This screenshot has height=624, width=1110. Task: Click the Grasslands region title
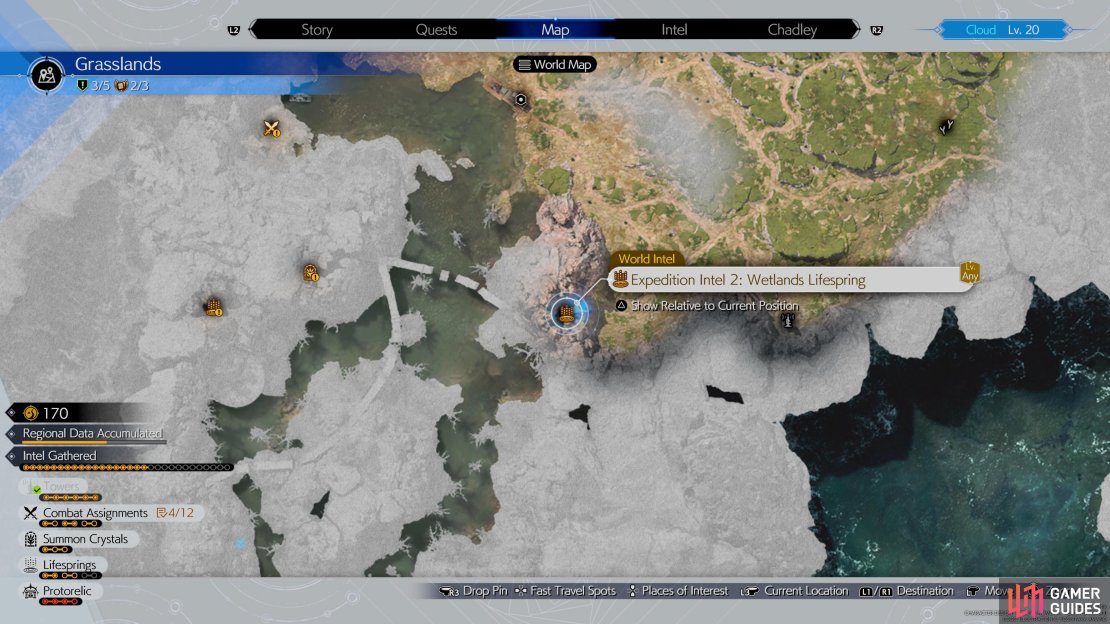click(118, 64)
